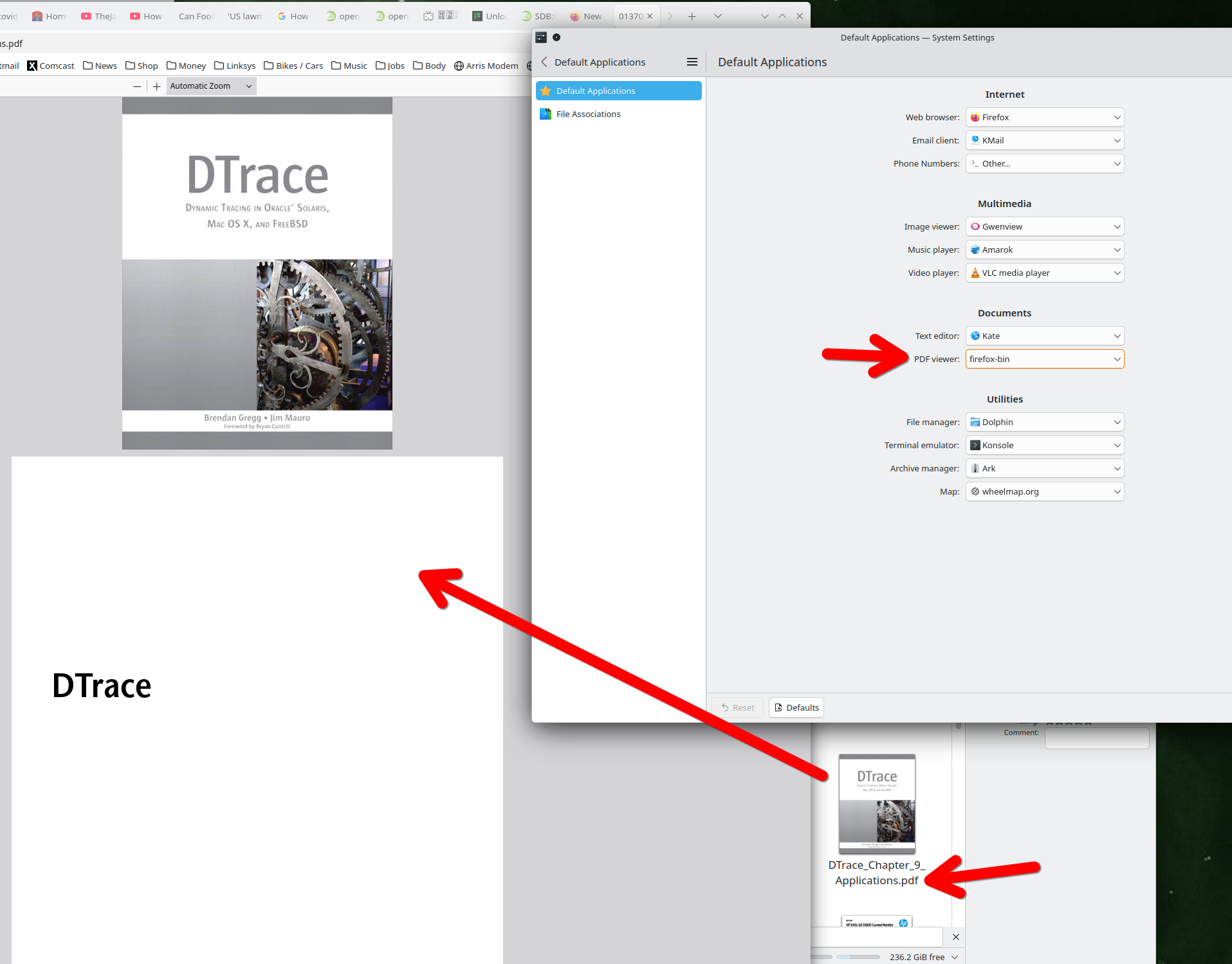Screen dimensions: 1232x964
Task: Open the Web browser combo box
Action: coord(1044,118)
